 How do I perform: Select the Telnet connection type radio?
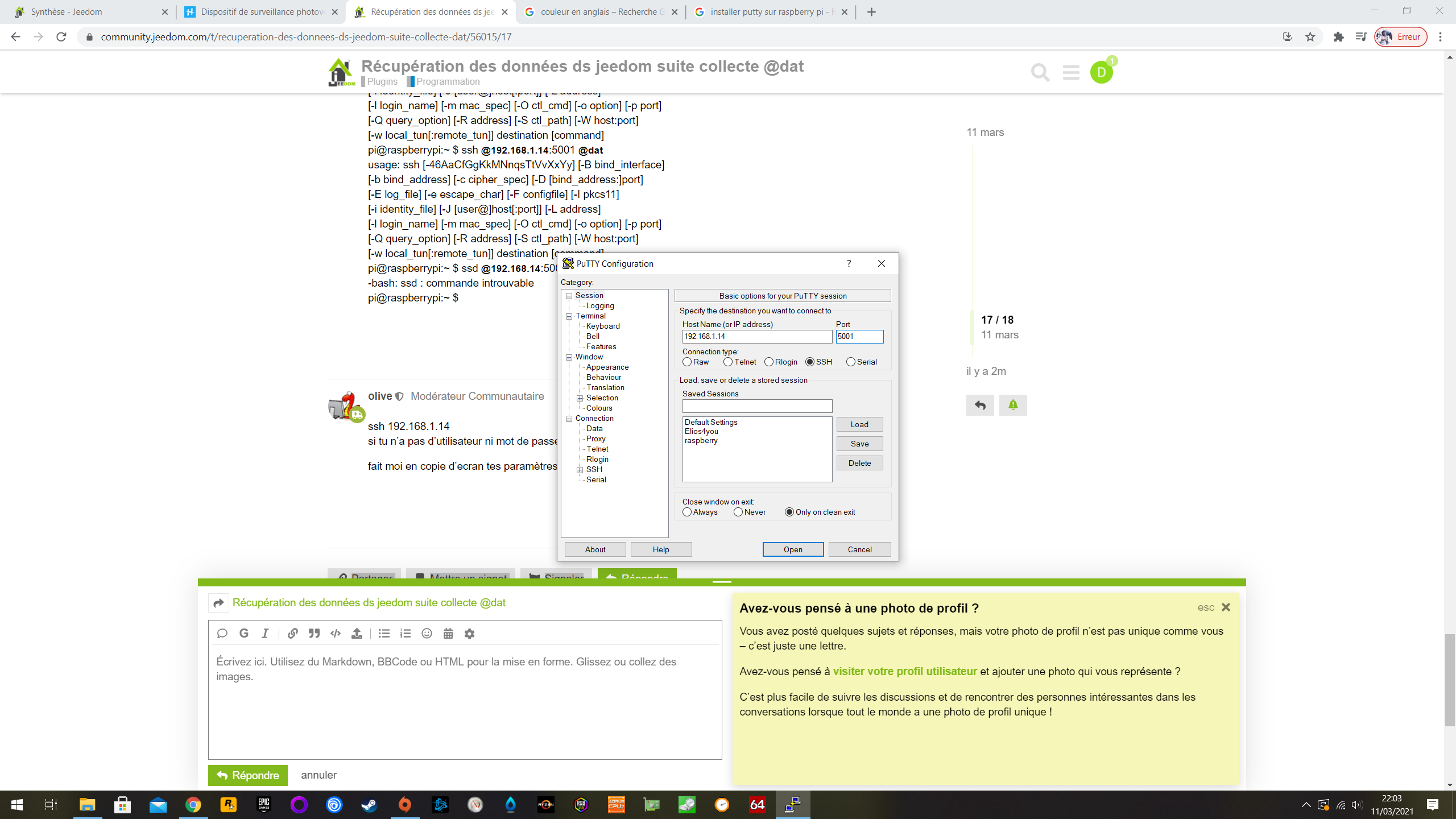pyautogui.click(x=728, y=362)
